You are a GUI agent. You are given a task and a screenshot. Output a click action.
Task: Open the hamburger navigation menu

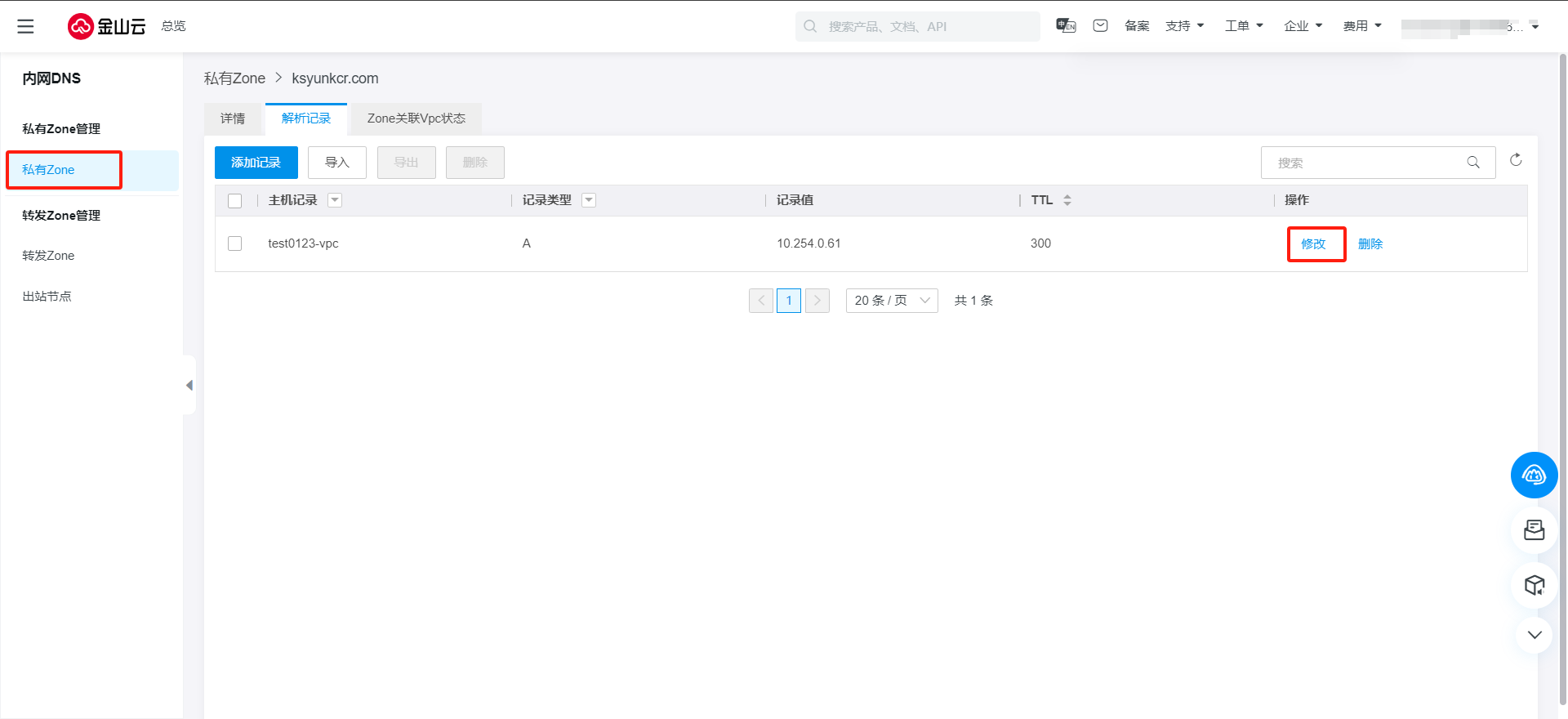(25, 26)
